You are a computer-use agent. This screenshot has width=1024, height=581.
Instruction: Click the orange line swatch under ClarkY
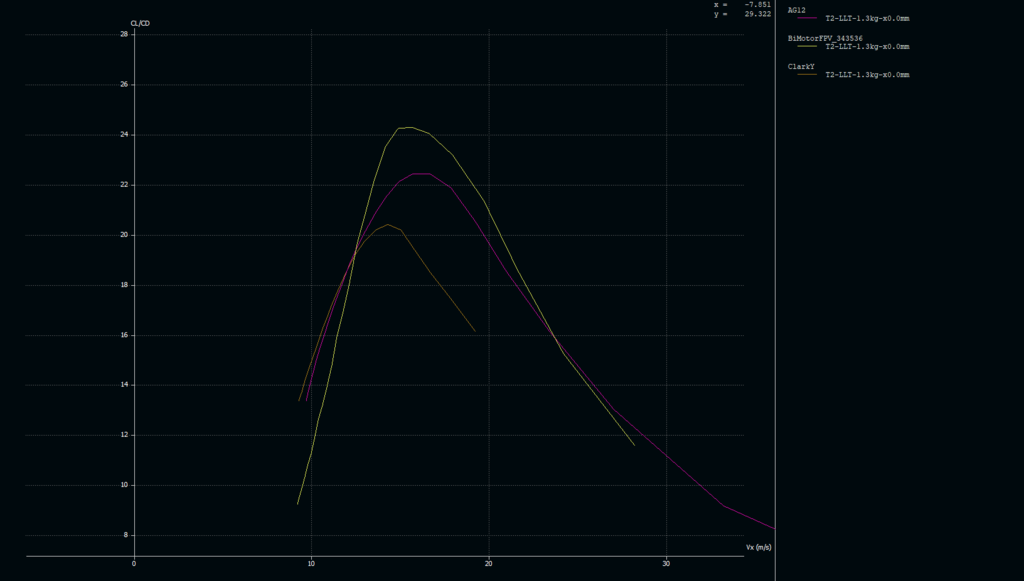[x=808, y=74]
